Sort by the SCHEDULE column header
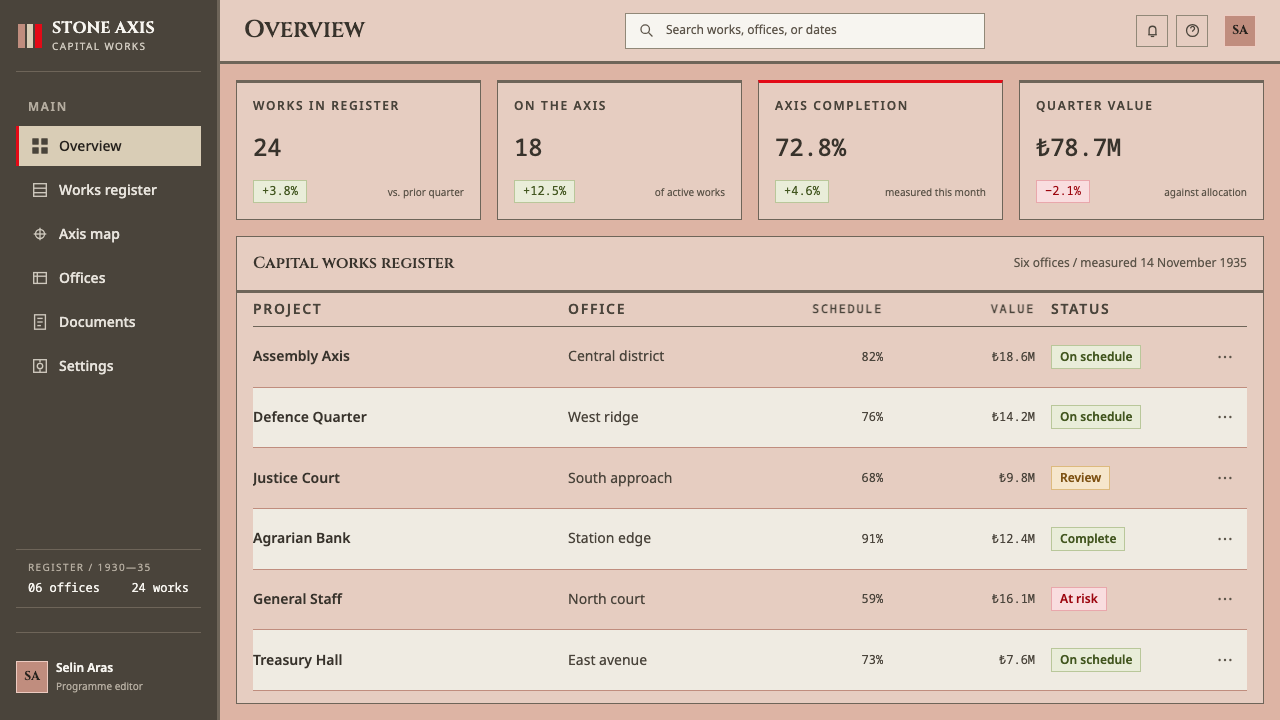Screen dimensions: 1280x720 [847, 309]
